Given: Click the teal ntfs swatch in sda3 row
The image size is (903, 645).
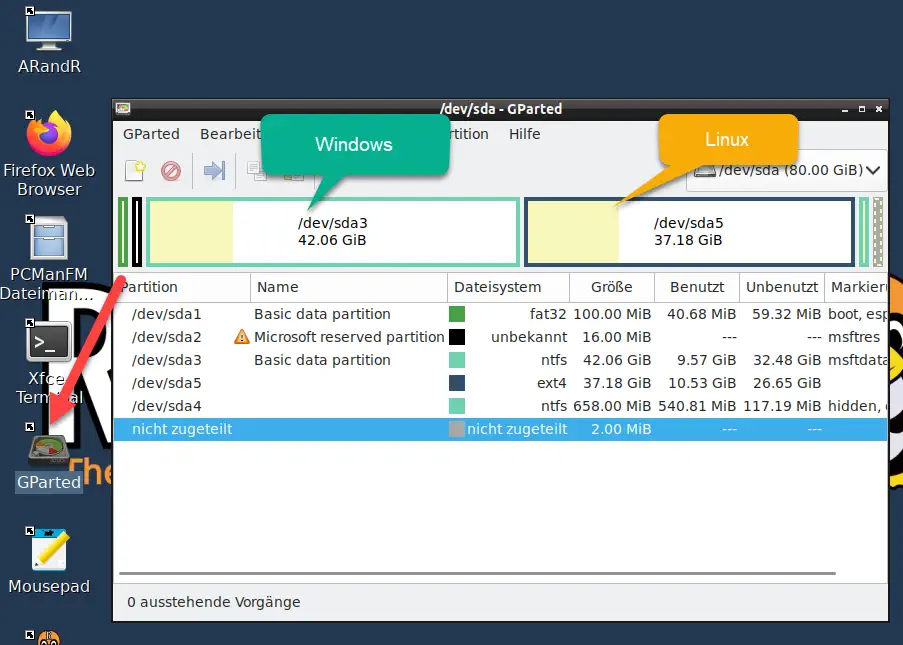Looking at the screenshot, I should click(457, 360).
